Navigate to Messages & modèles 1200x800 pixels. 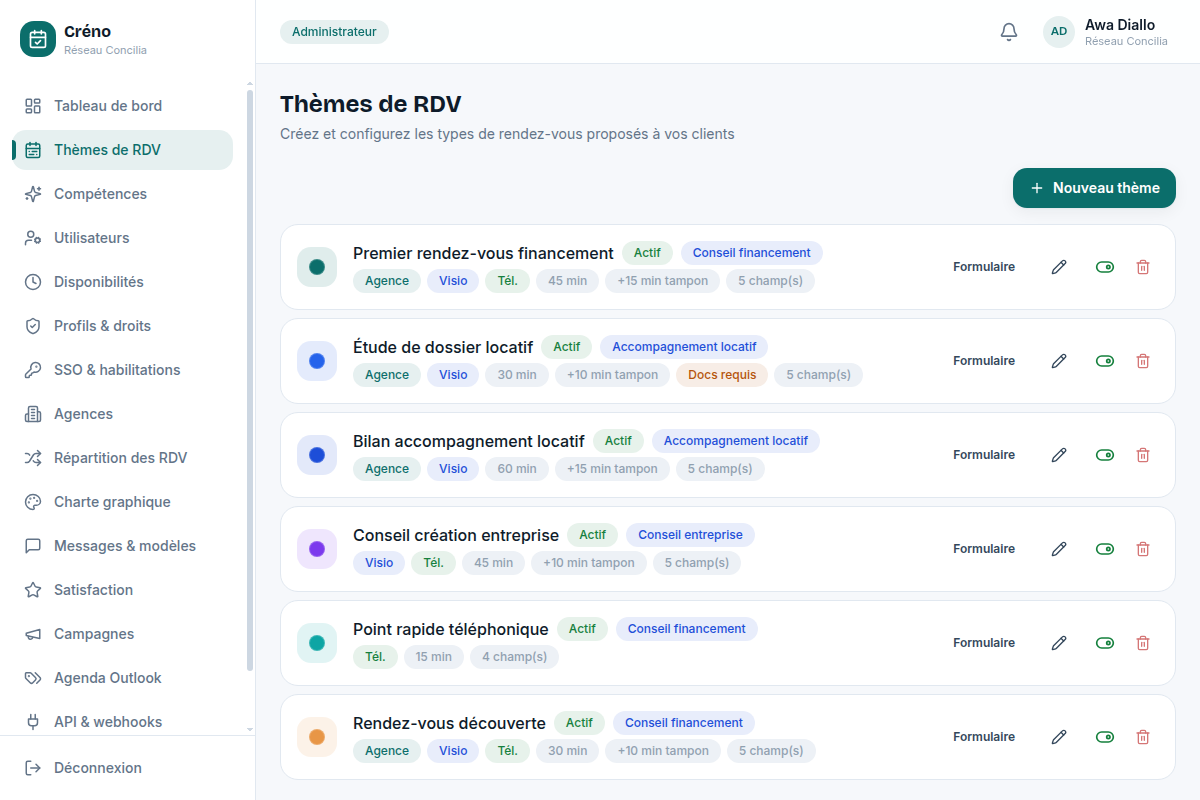coord(122,546)
